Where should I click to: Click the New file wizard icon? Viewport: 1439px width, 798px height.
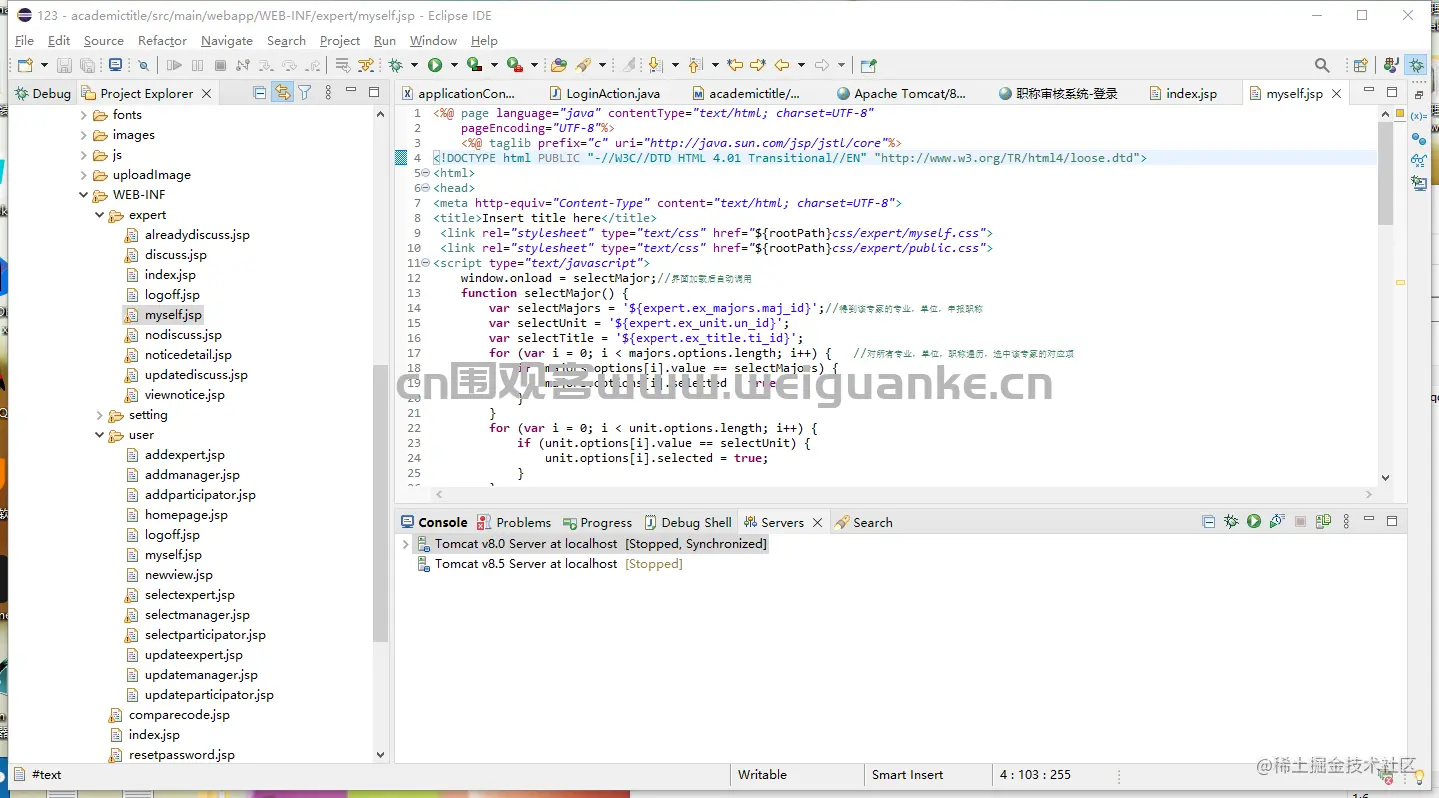pyautogui.click(x=25, y=65)
